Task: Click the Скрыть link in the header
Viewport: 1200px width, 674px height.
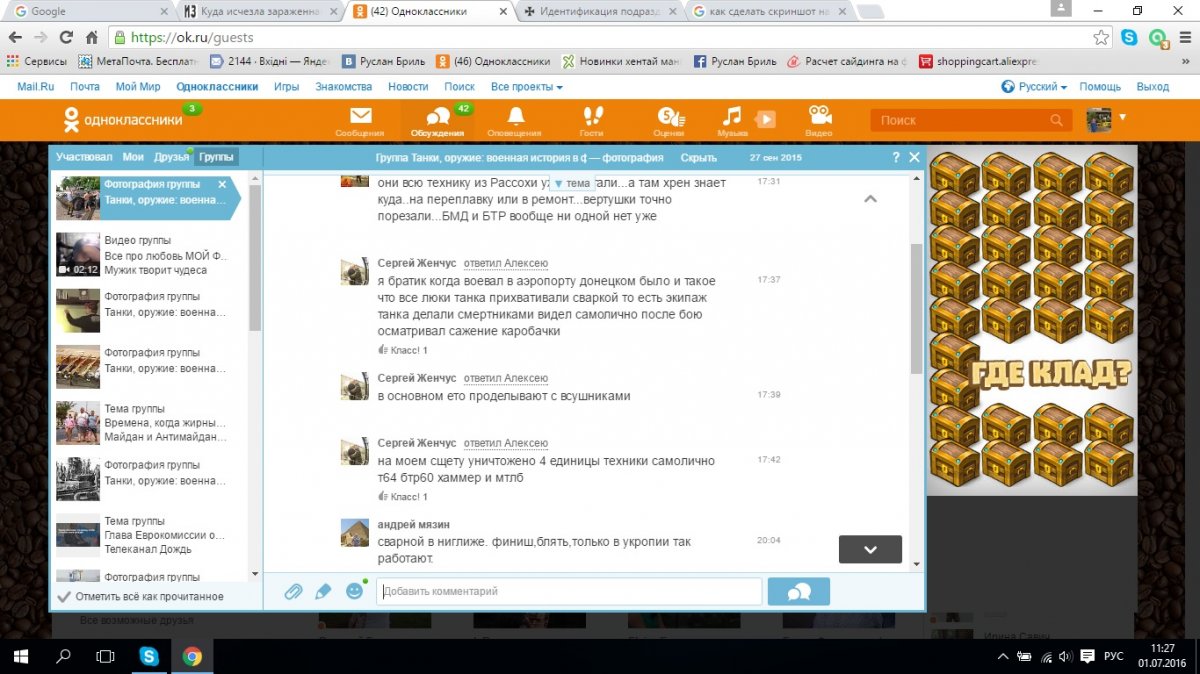Action: [x=698, y=158]
